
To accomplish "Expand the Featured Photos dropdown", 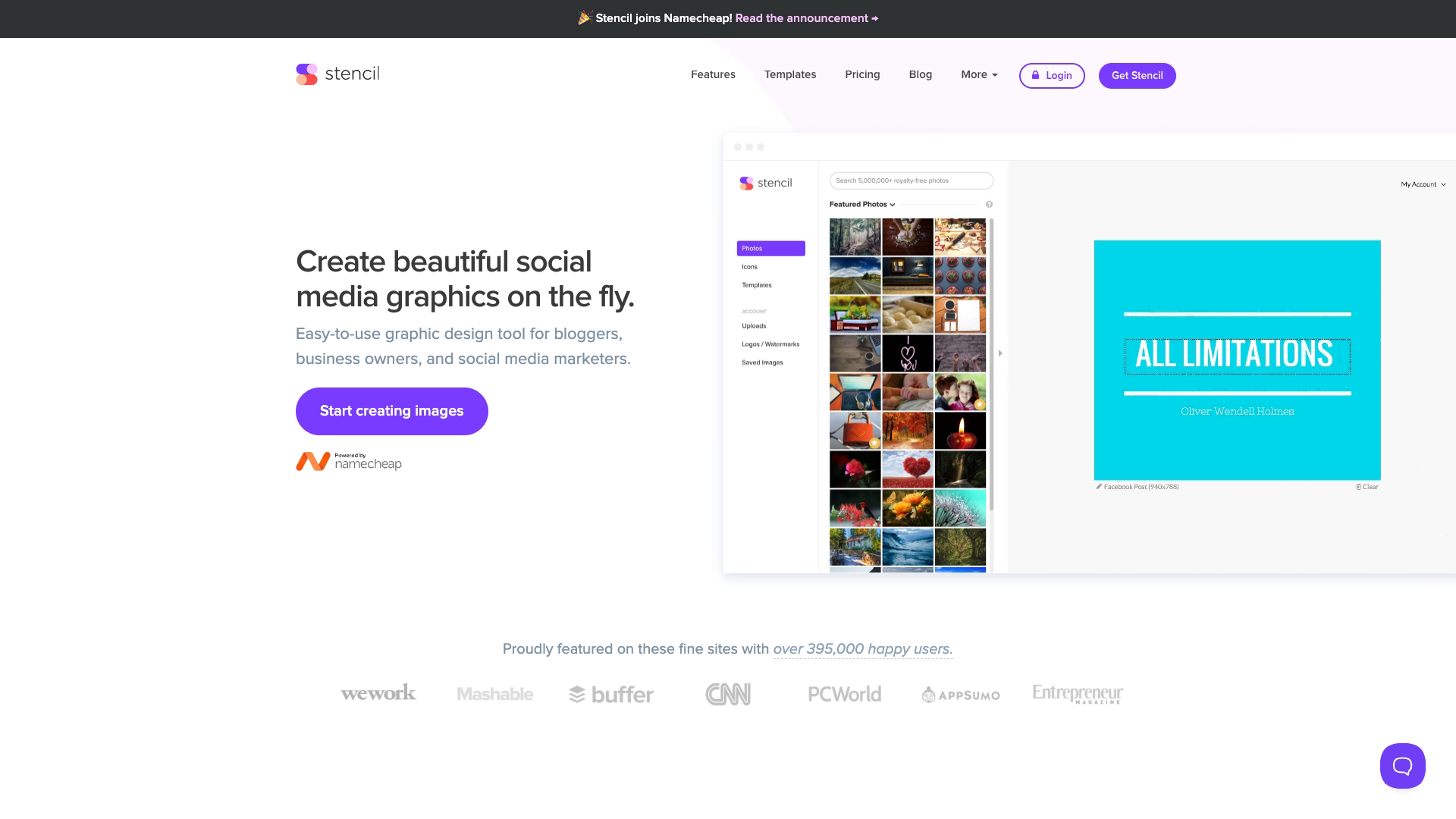I will (x=862, y=205).
